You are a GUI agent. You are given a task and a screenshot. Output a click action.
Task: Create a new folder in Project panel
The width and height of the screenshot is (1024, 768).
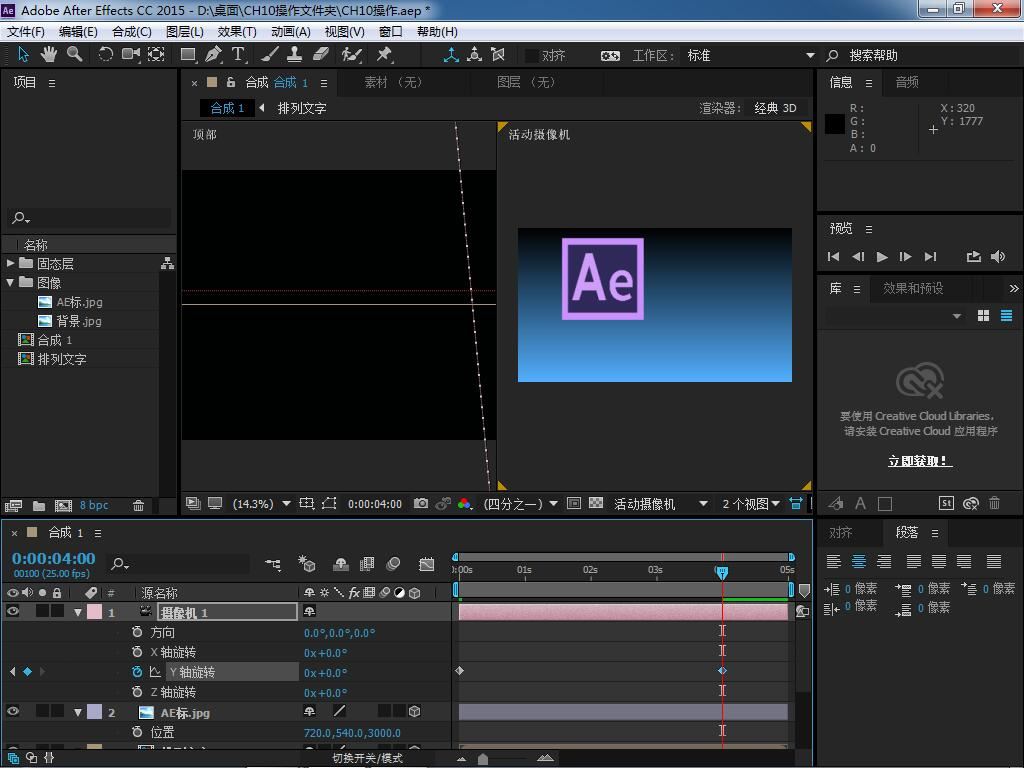point(39,505)
